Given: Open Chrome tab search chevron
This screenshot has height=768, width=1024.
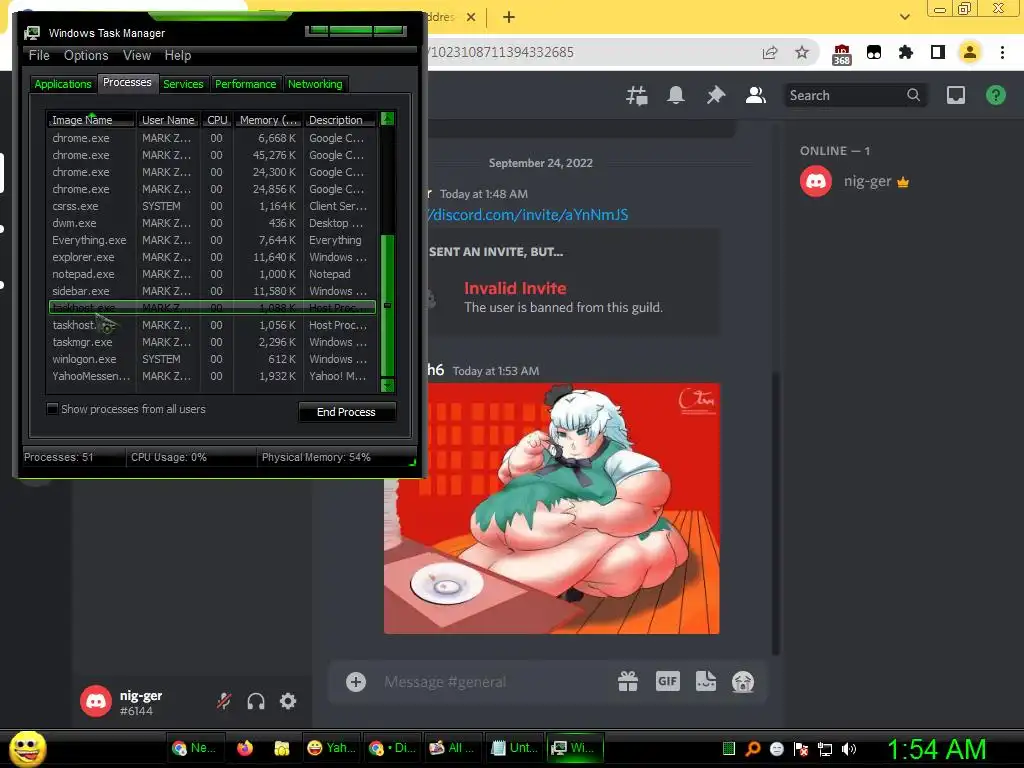Looking at the screenshot, I should [x=904, y=18].
